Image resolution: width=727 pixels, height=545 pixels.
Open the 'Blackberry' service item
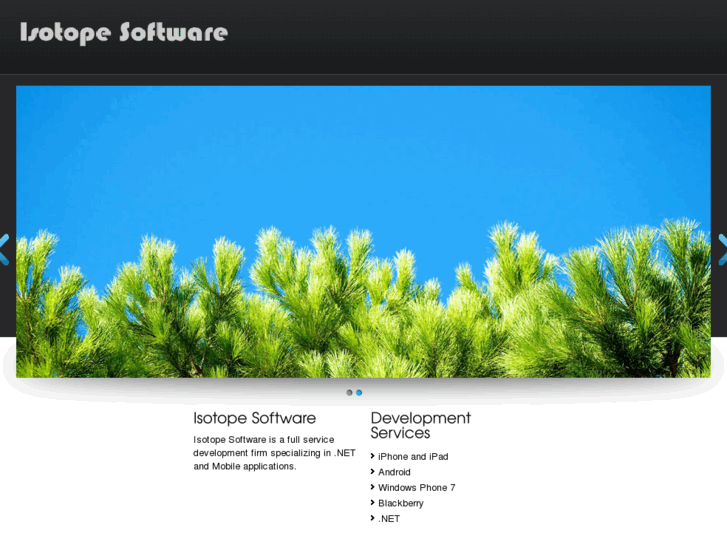[401, 503]
